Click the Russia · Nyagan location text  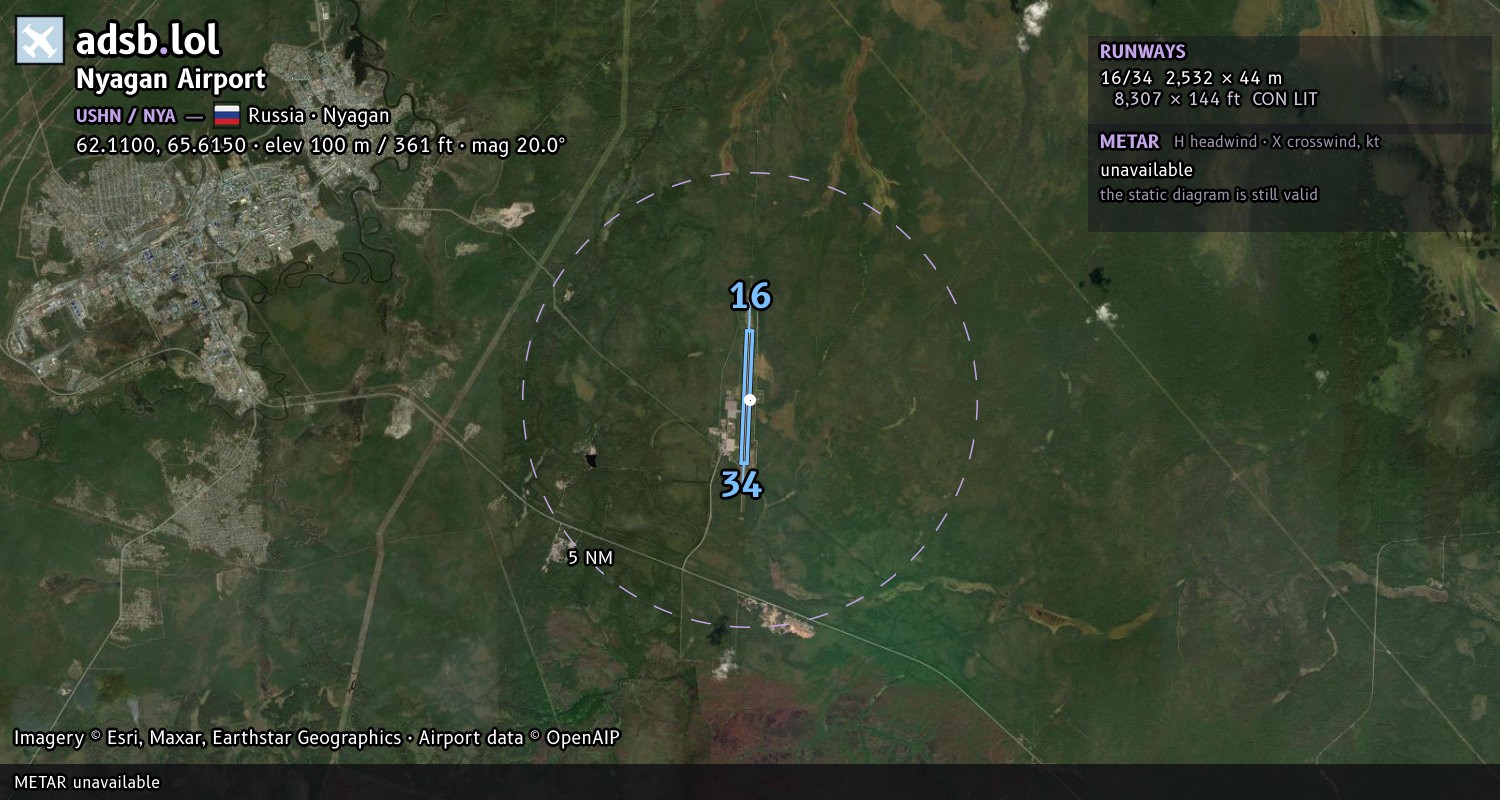pyautogui.click(x=319, y=115)
